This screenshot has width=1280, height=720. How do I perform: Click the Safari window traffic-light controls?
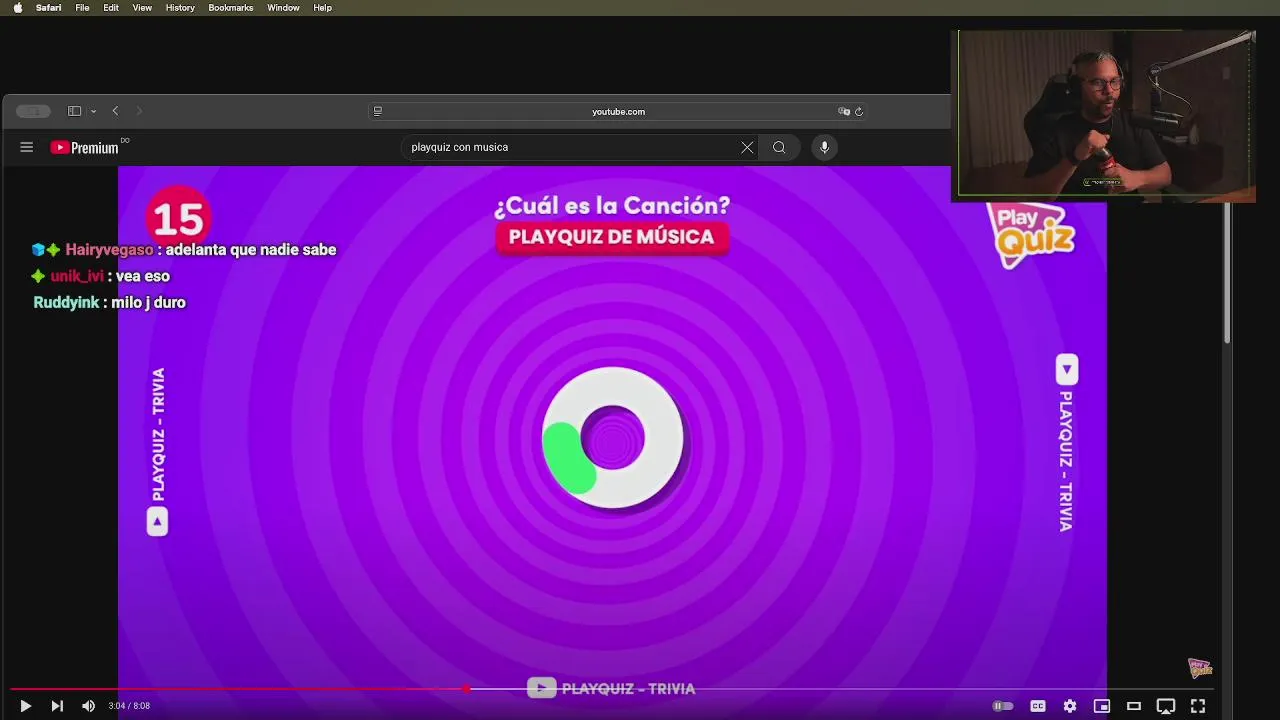tap(33, 111)
